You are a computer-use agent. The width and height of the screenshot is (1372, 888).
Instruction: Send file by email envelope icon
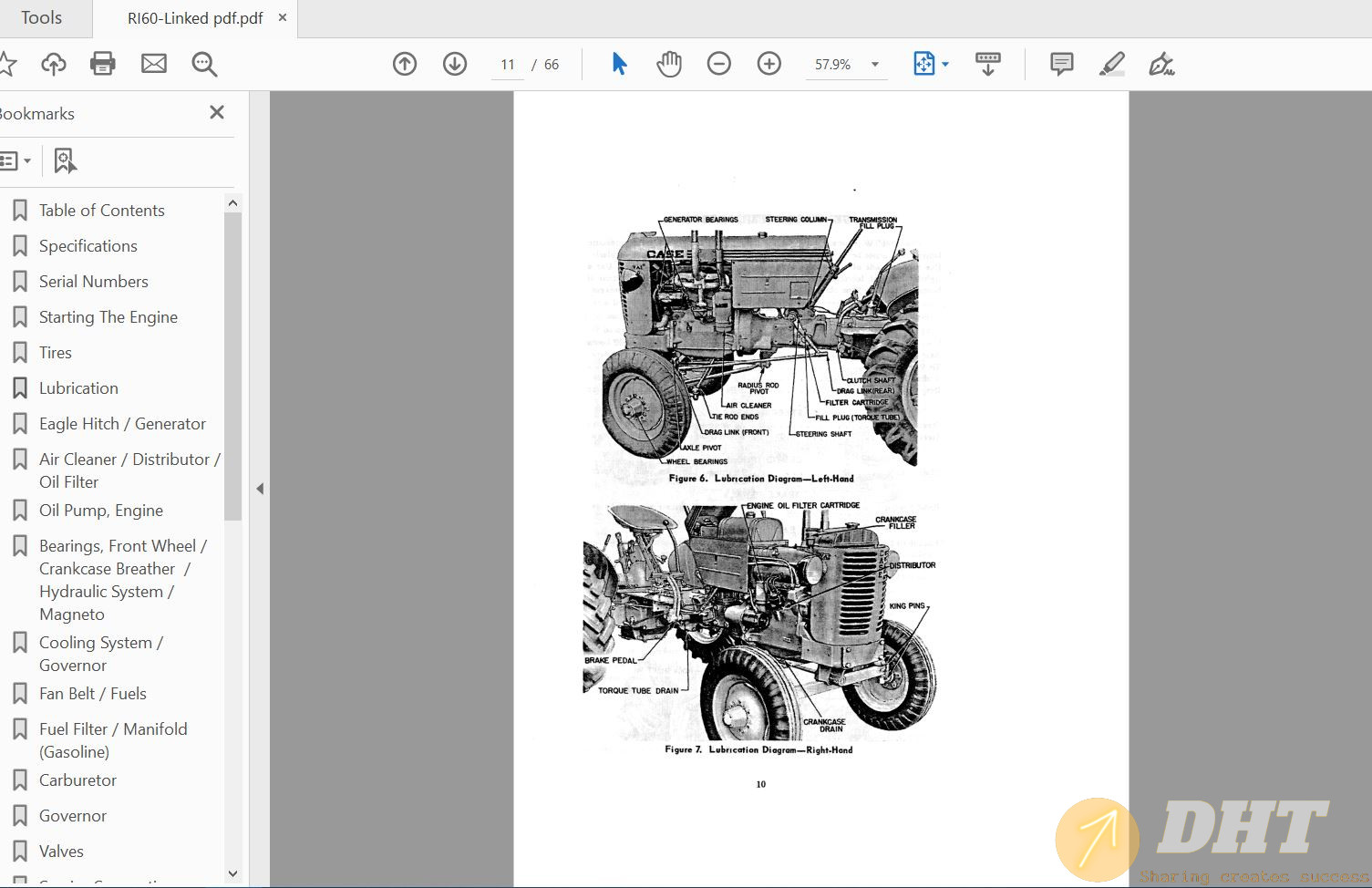tap(154, 64)
